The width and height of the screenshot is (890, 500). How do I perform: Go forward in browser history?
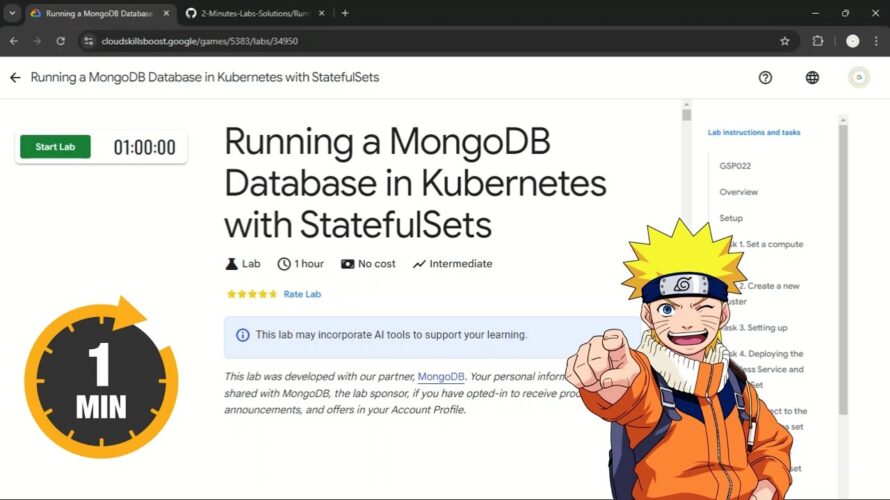pos(37,41)
